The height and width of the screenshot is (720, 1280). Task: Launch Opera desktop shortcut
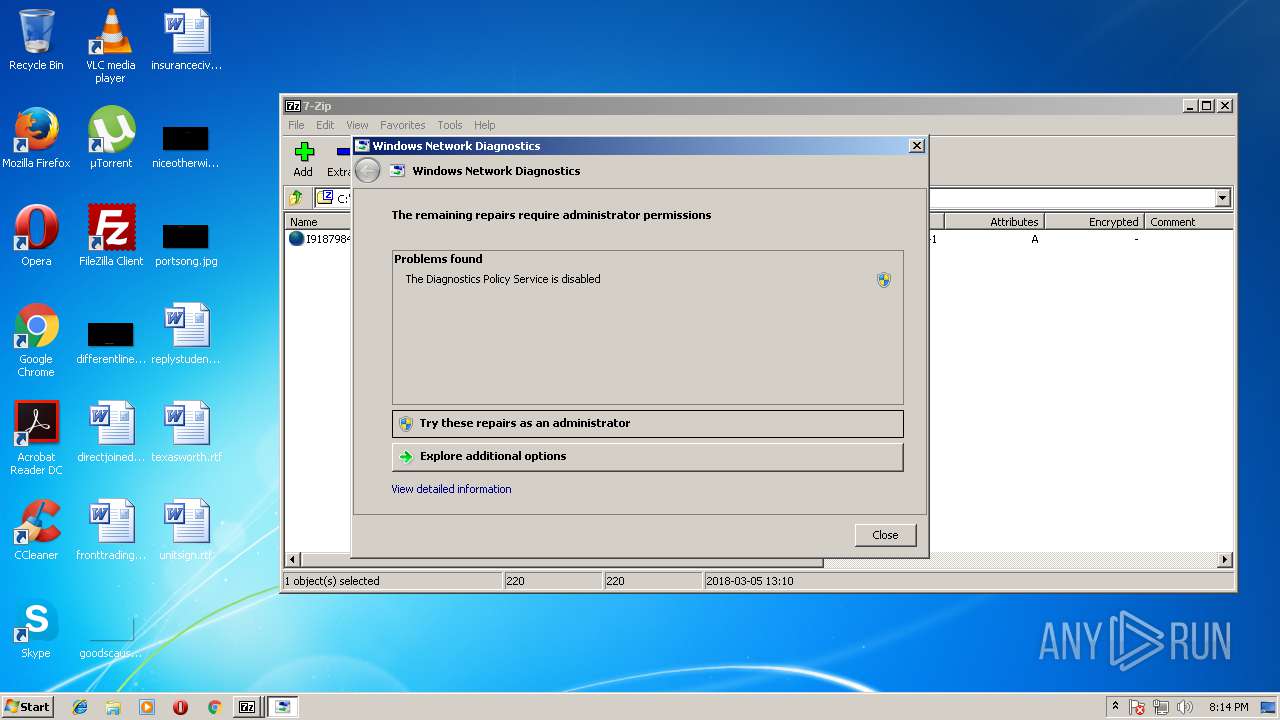pyautogui.click(x=36, y=236)
